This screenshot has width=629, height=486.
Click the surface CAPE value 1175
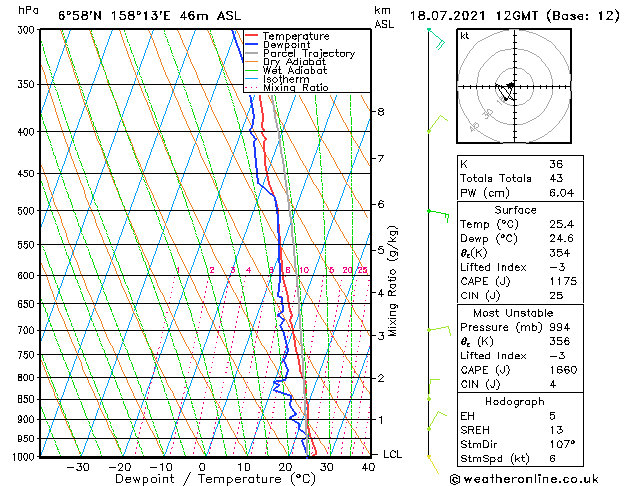(563, 281)
